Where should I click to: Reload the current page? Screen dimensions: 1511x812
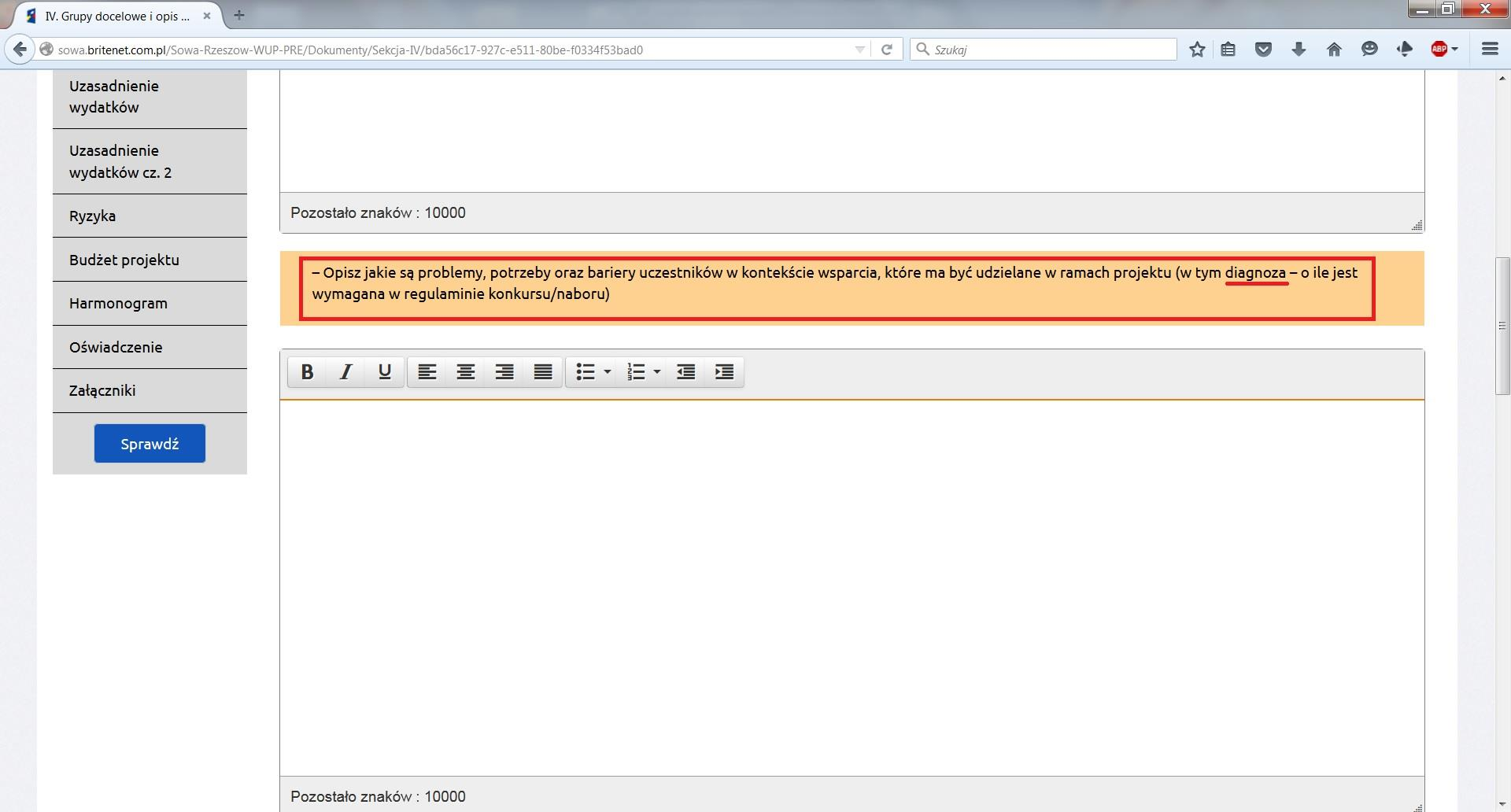[x=887, y=50]
